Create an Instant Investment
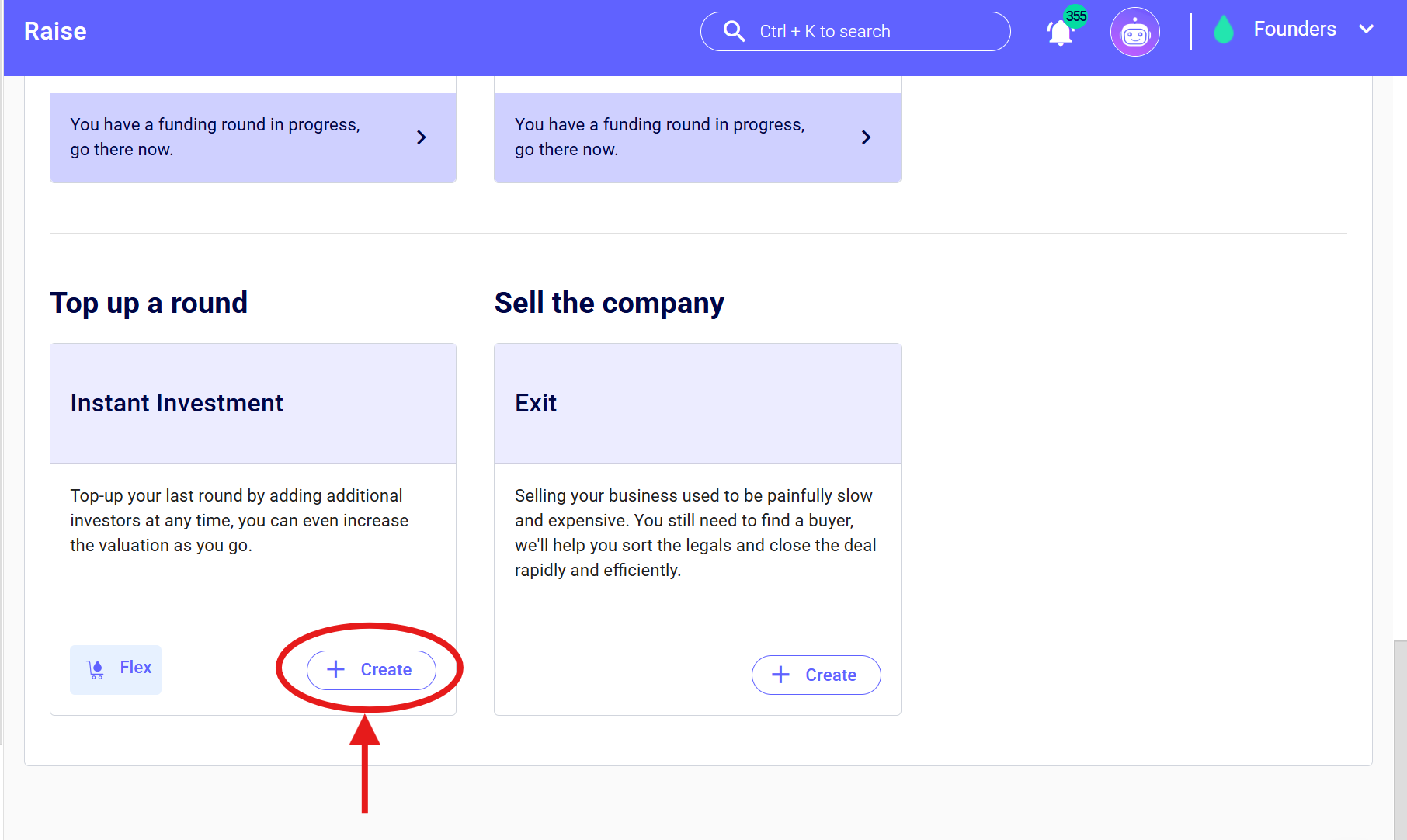The width and height of the screenshot is (1407, 840). 371,669
